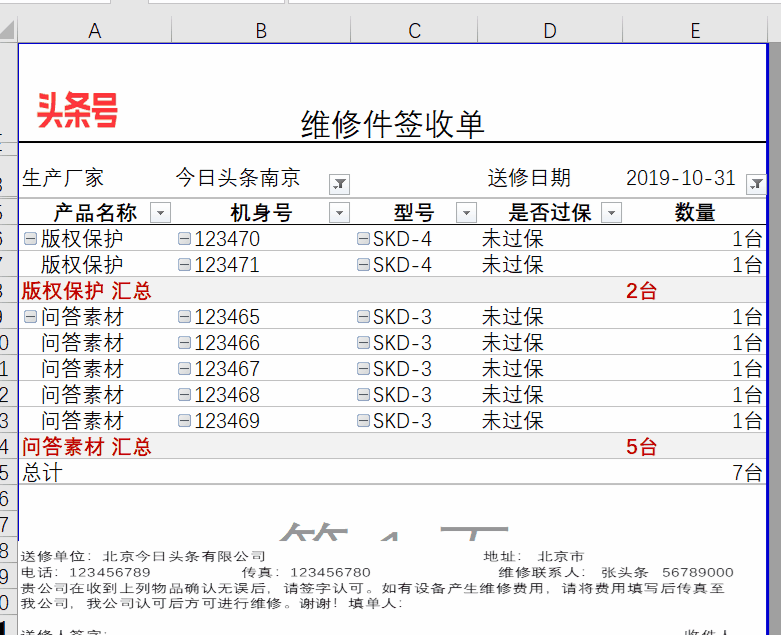Click the select-all corner triangle

click(x=8, y=30)
